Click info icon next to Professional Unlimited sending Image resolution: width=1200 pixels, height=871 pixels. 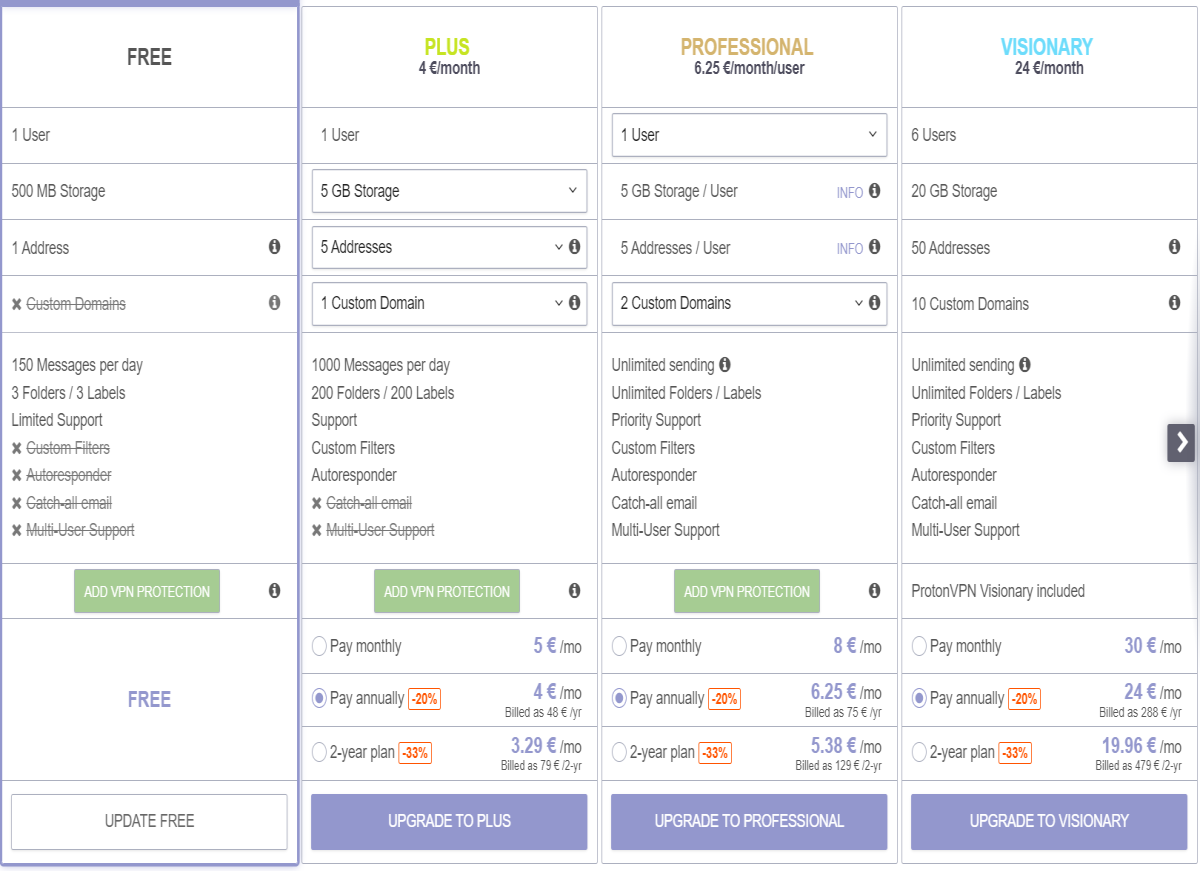click(724, 365)
